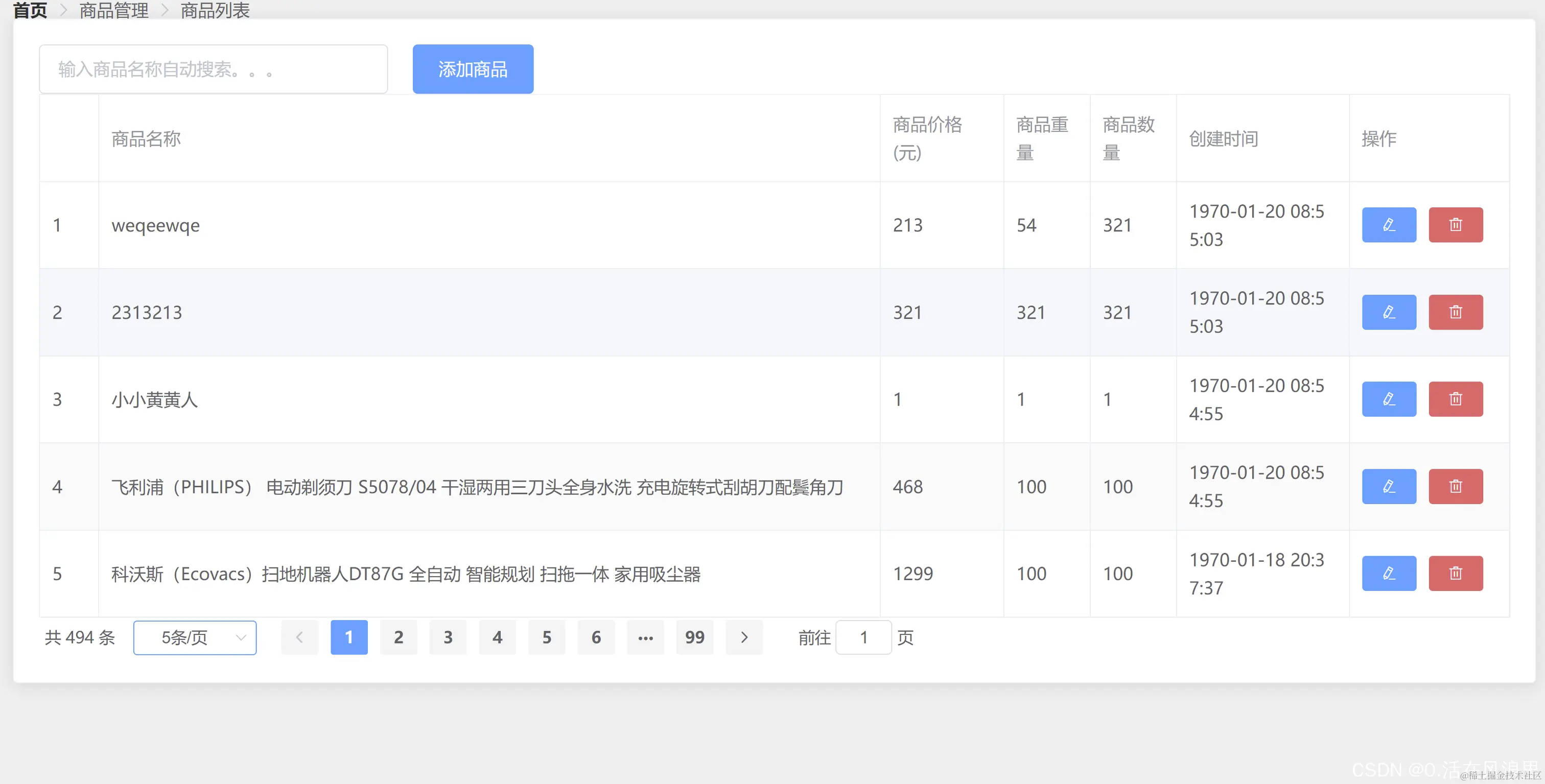Open 首页 breadcrumb link
This screenshot has height=784, width=1545.
(x=30, y=10)
